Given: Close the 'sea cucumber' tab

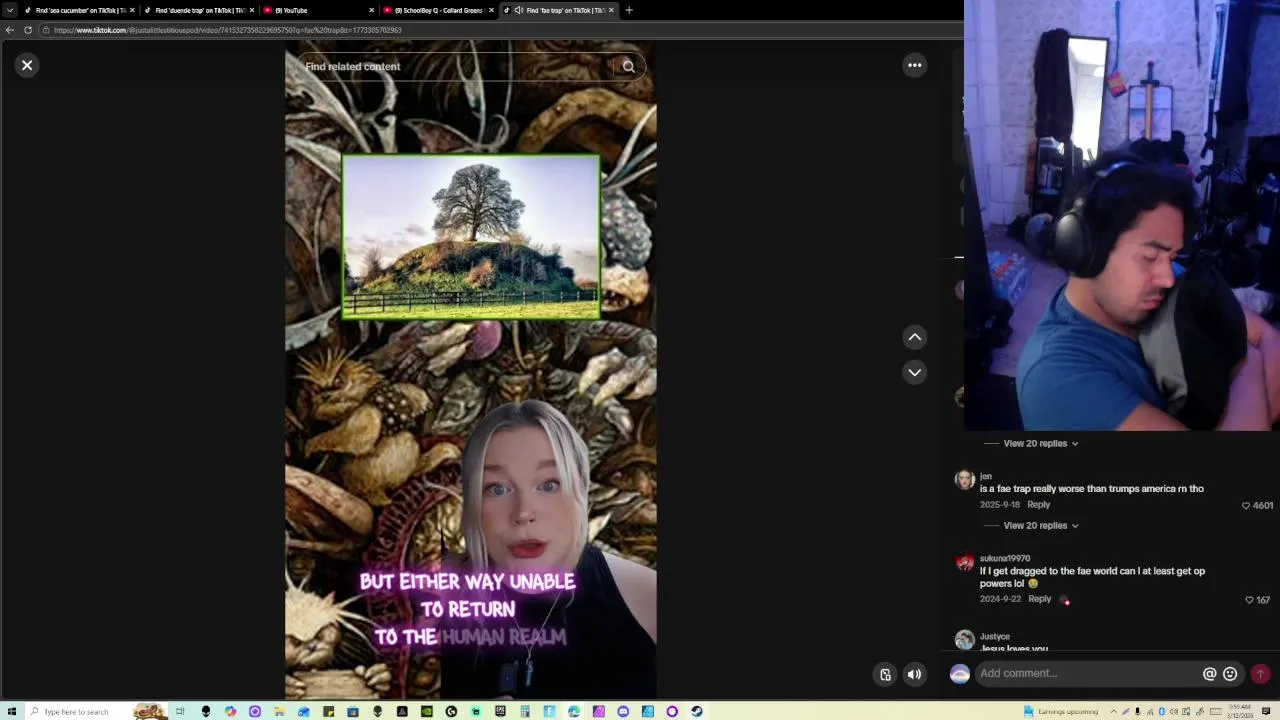Looking at the screenshot, I should click(132, 10).
